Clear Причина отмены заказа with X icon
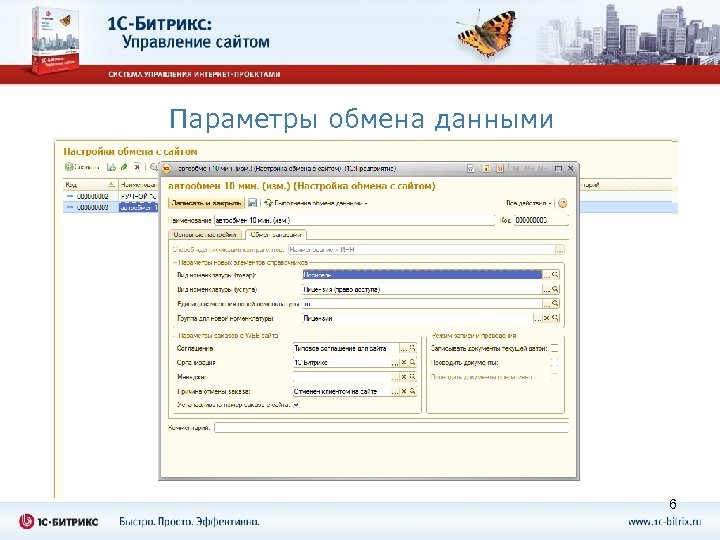Screen dimensions: 720x540 pos(404,391)
